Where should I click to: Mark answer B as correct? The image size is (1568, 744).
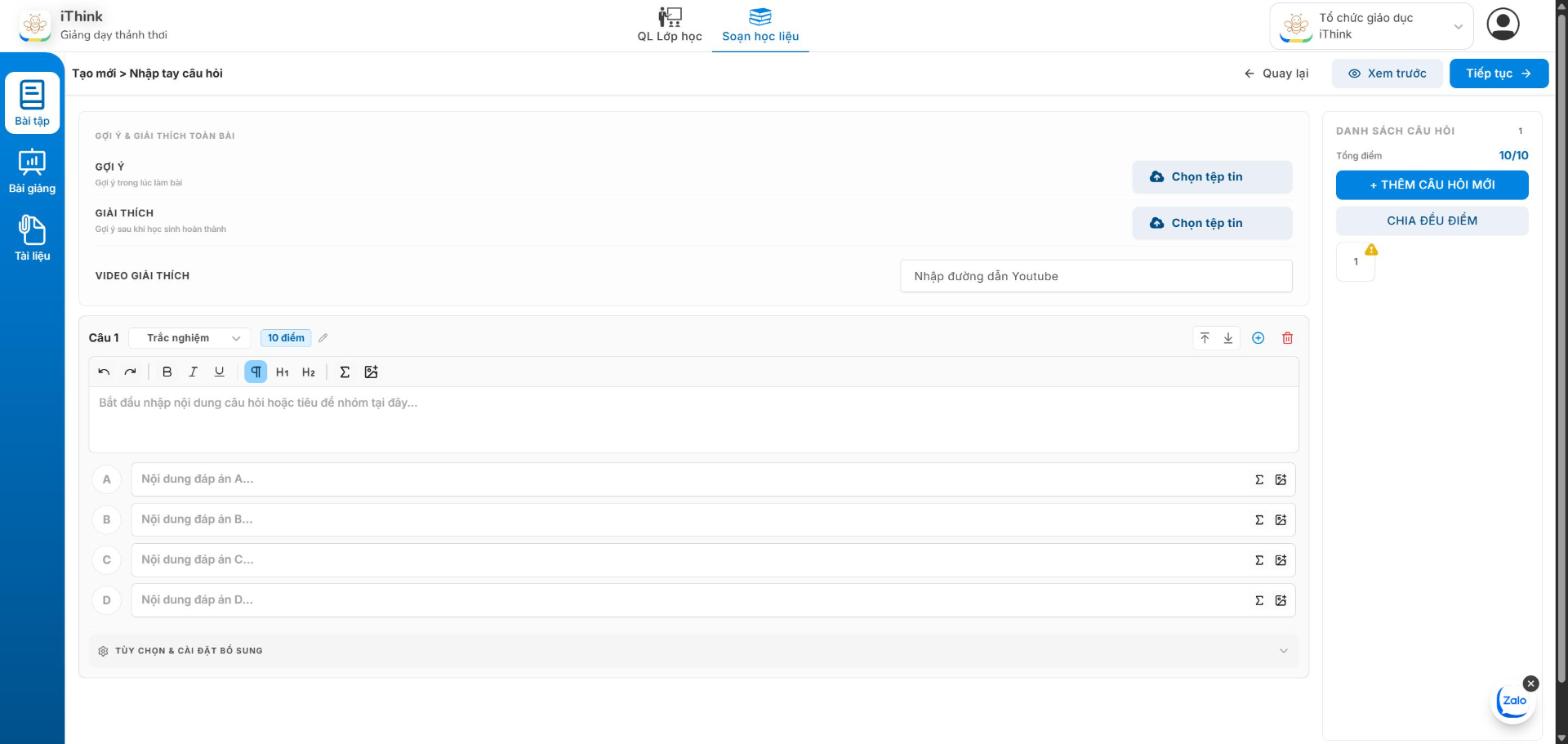(x=107, y=520)
